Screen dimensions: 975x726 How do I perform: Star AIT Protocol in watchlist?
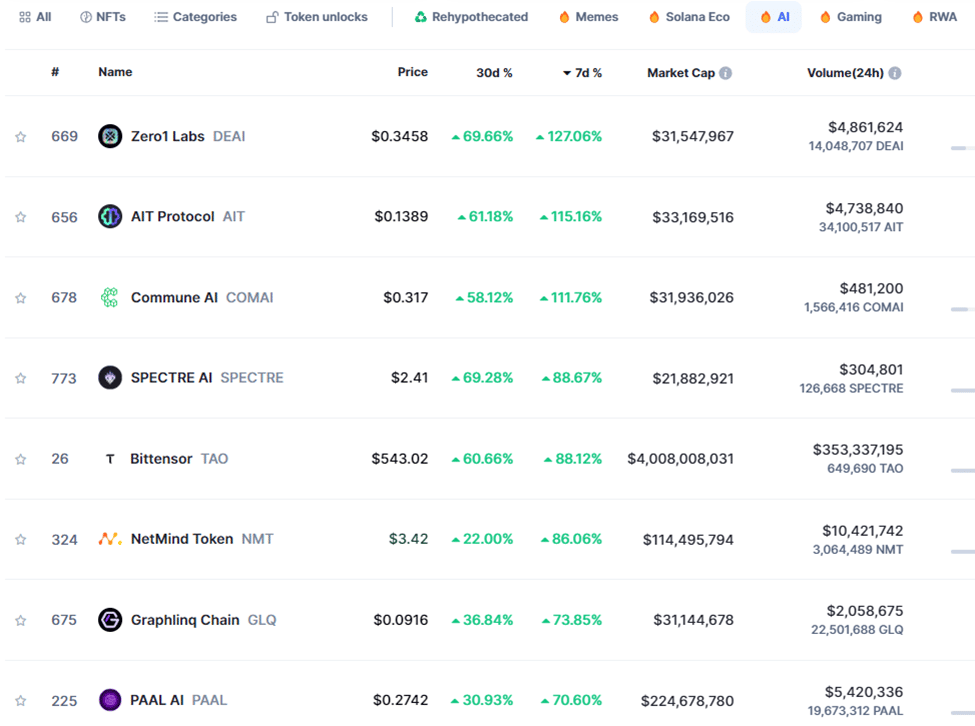coord(21,217)
